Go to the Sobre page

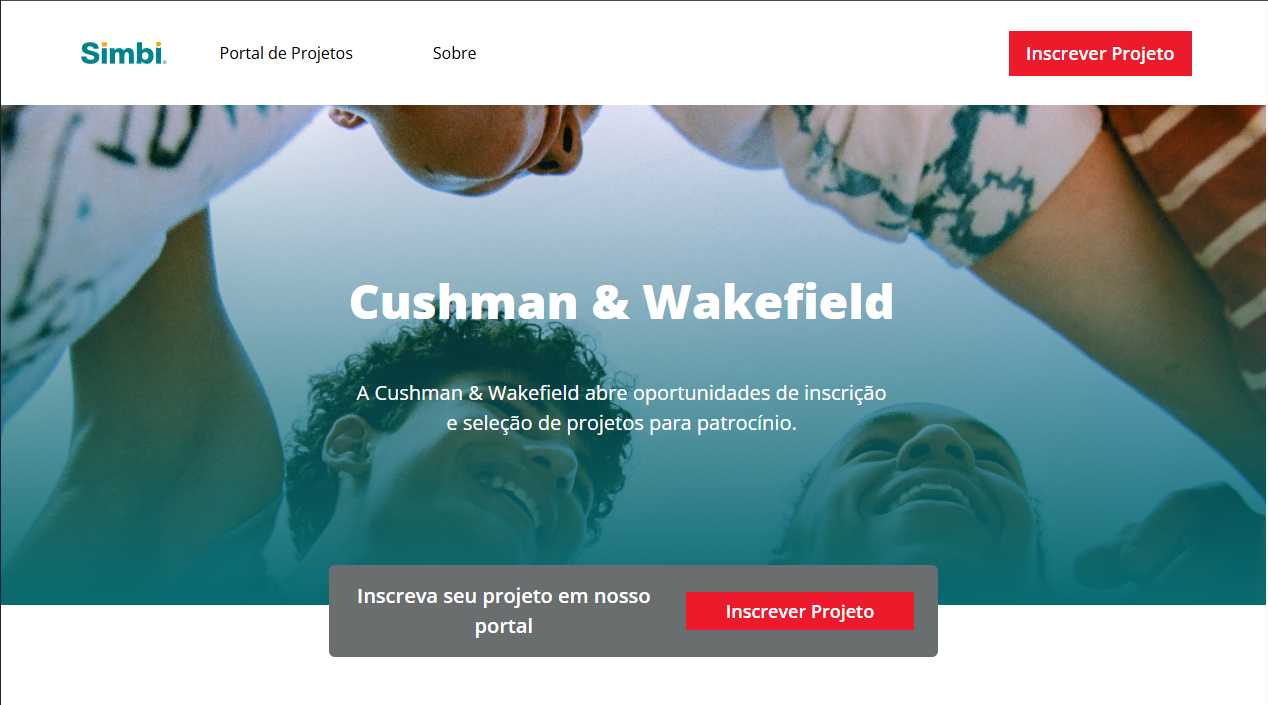[x=454, y=53]
